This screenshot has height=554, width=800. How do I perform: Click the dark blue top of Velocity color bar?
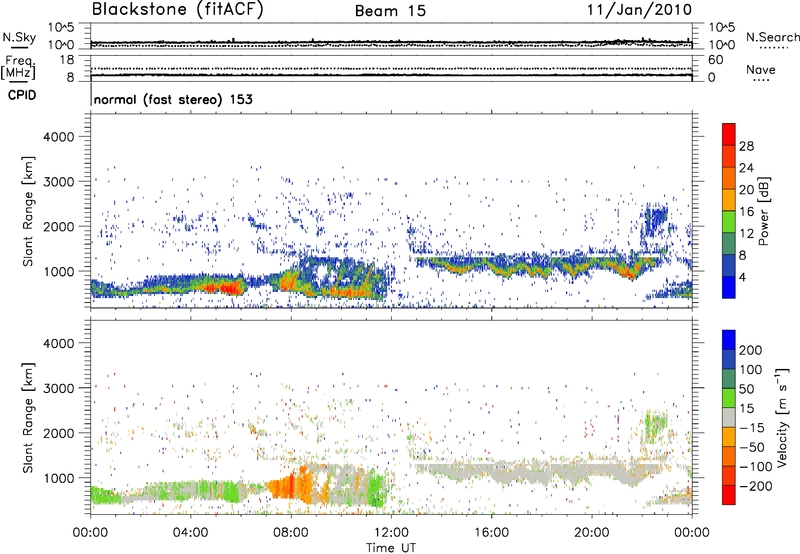[x=729, y=339]
